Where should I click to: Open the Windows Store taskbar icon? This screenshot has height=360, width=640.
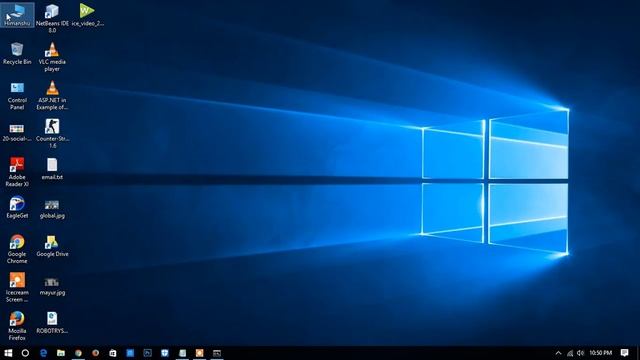coord(113,353)
